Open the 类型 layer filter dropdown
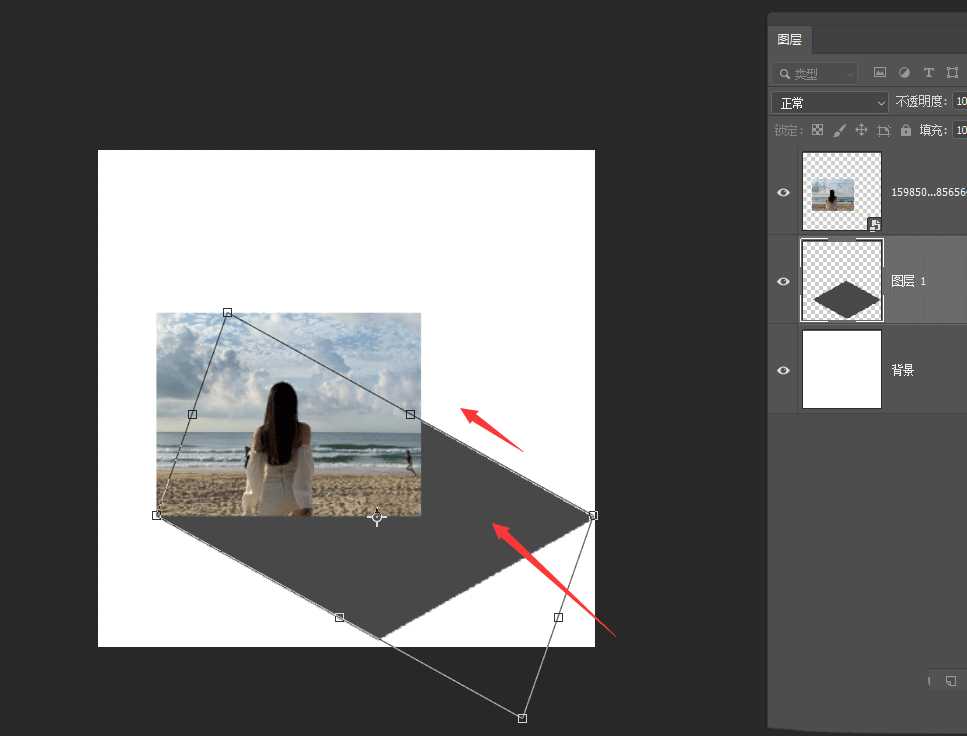The height and width of the screenshot is (736, 967). [x=816, y=73]
